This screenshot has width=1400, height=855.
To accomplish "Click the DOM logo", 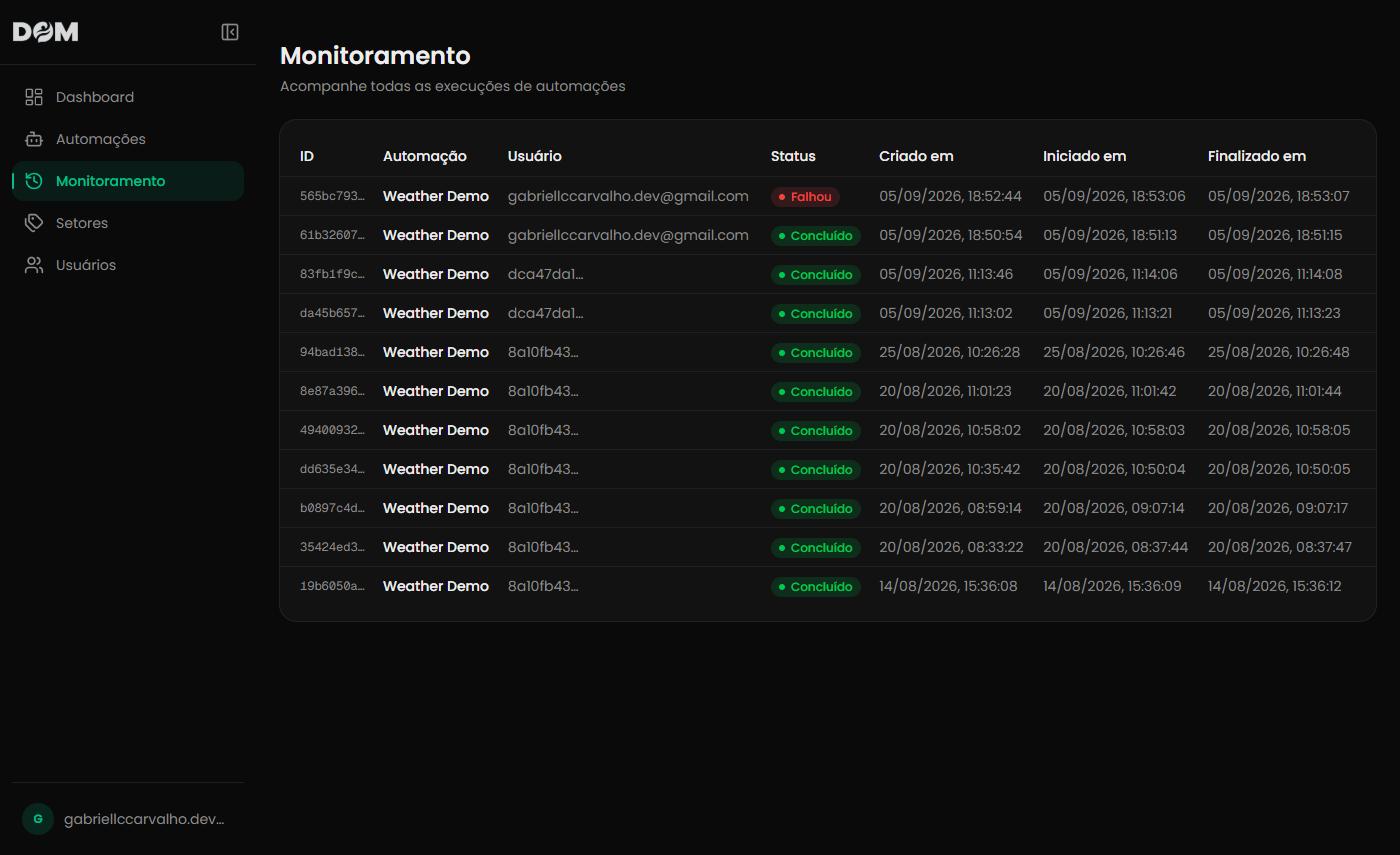I will [x=45, y=32].
